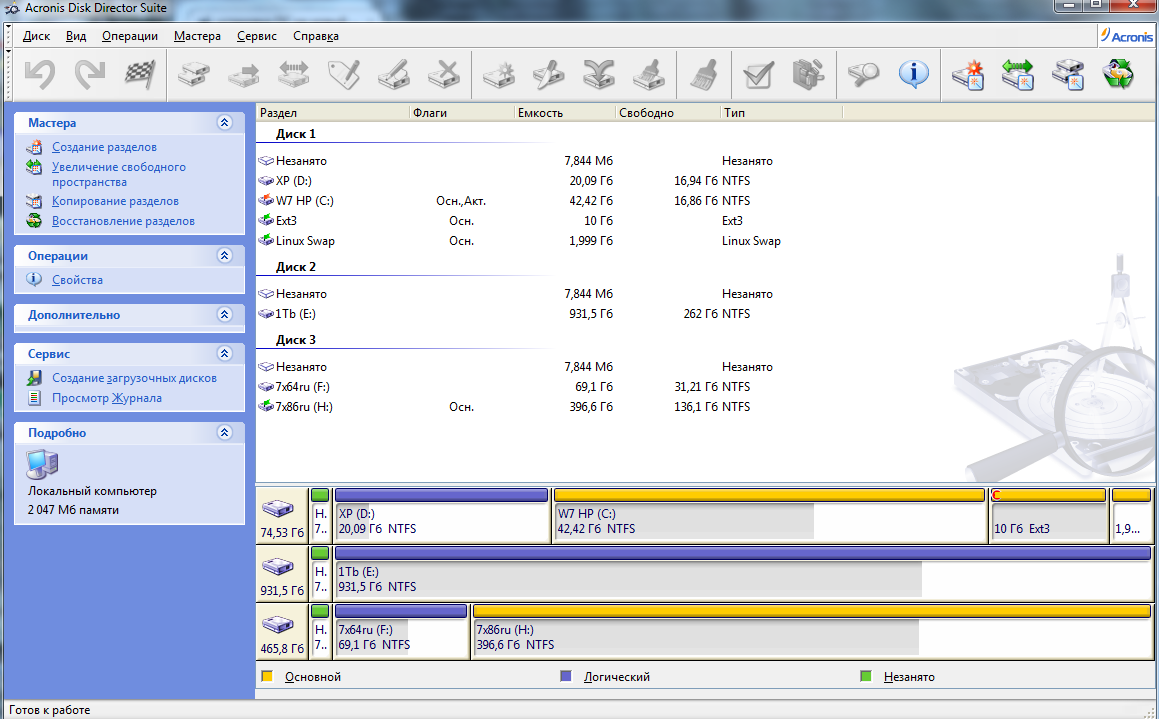Select the 7x64ru (F:) list row
Image resolution: width=1159 pixels, height=719 pixels.
(x=549, y=387)
